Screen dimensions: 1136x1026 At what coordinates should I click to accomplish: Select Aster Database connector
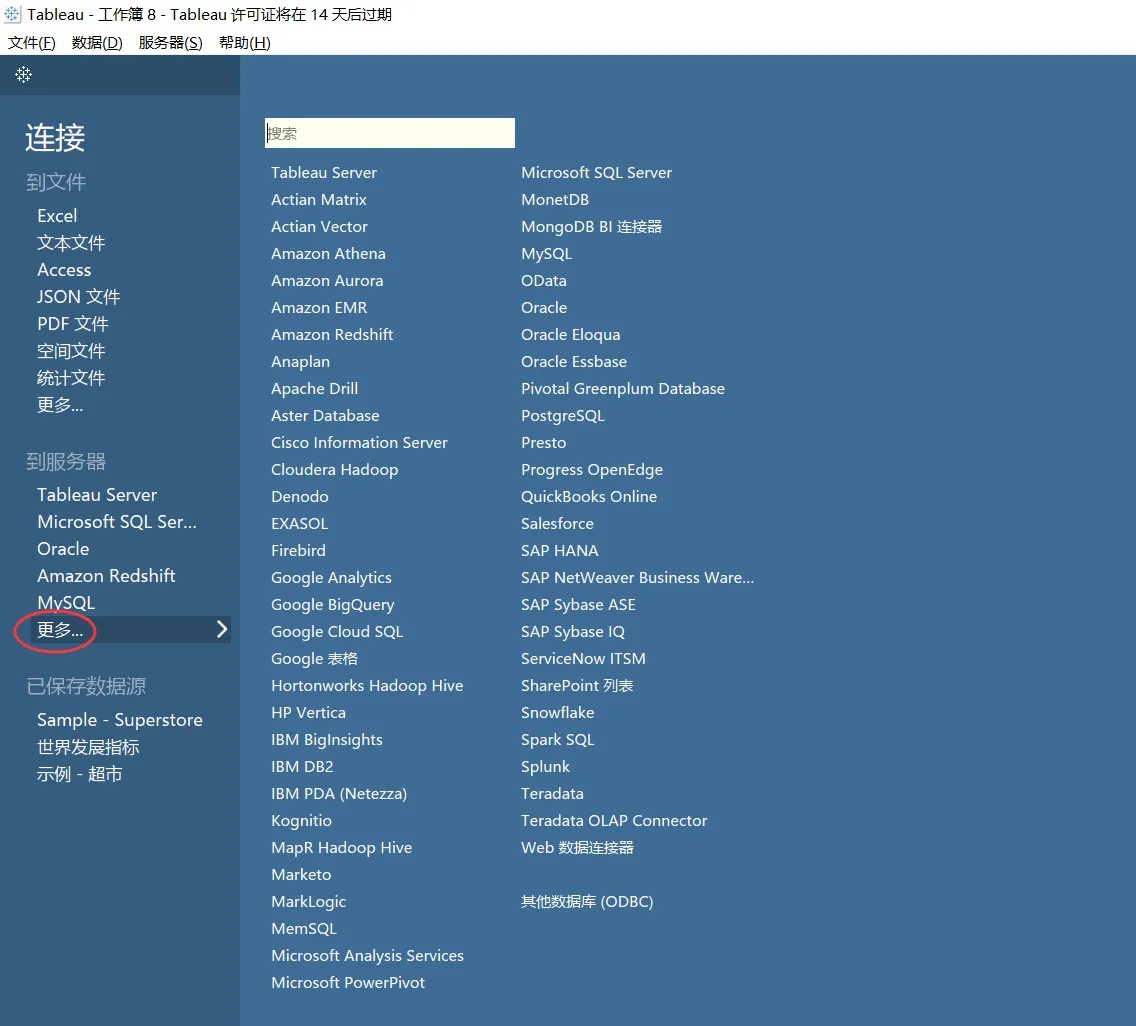coord(325,416)
